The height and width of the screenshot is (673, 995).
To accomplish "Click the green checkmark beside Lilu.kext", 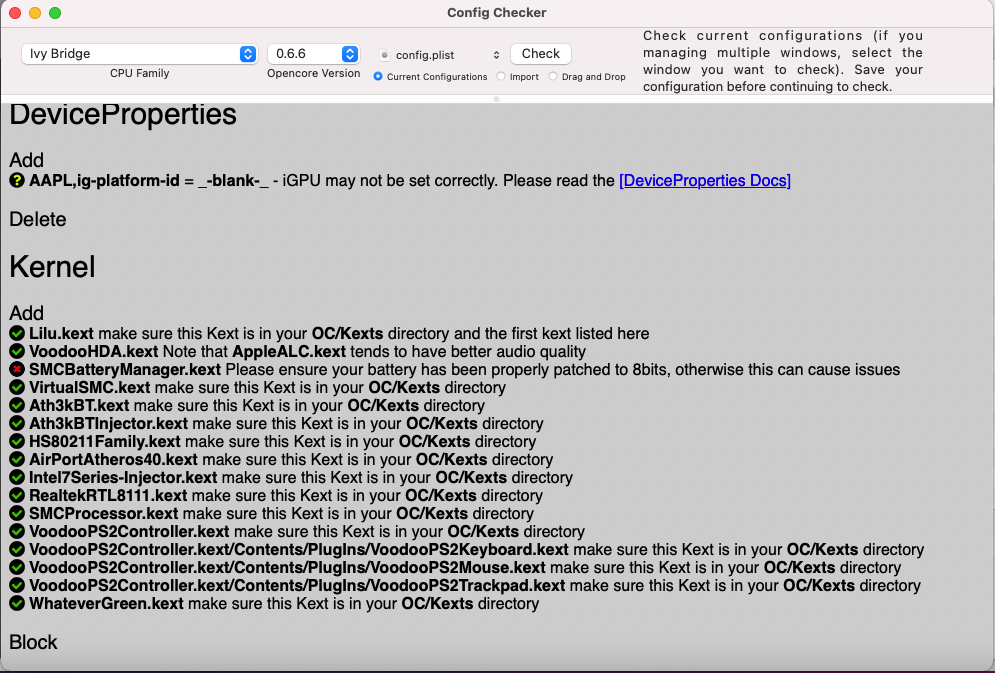I will [17, 333].
